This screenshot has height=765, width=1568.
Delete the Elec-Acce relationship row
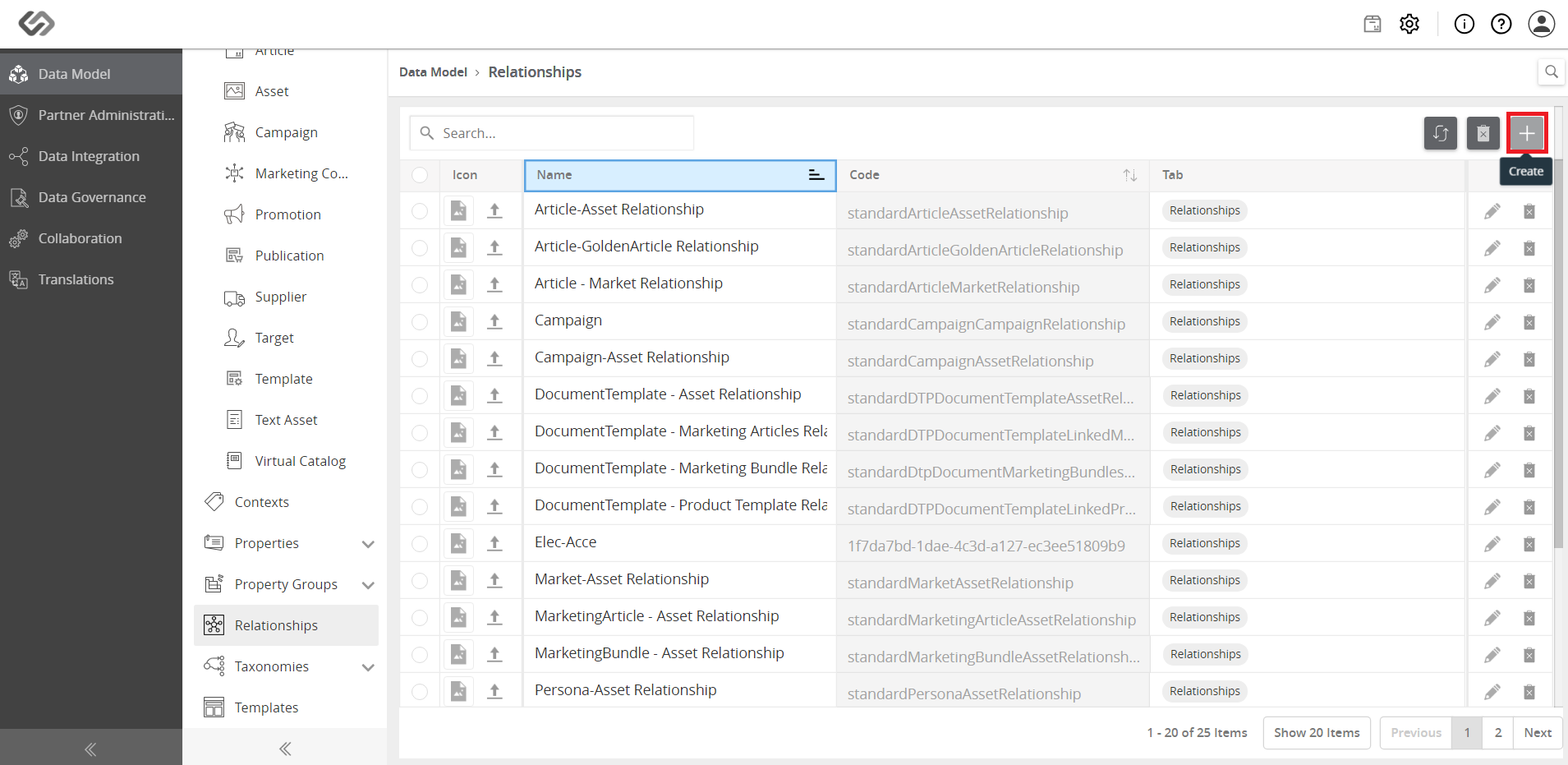pyautogui.click(x=1529, y=544)
